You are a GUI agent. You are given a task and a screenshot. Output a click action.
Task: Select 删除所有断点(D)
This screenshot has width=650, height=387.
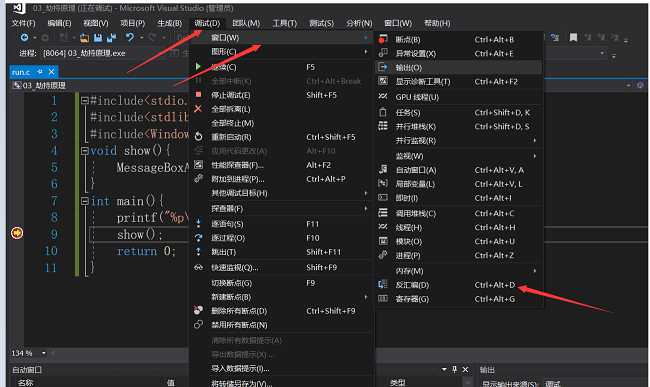pyautogui.click(x=281, y=311)
